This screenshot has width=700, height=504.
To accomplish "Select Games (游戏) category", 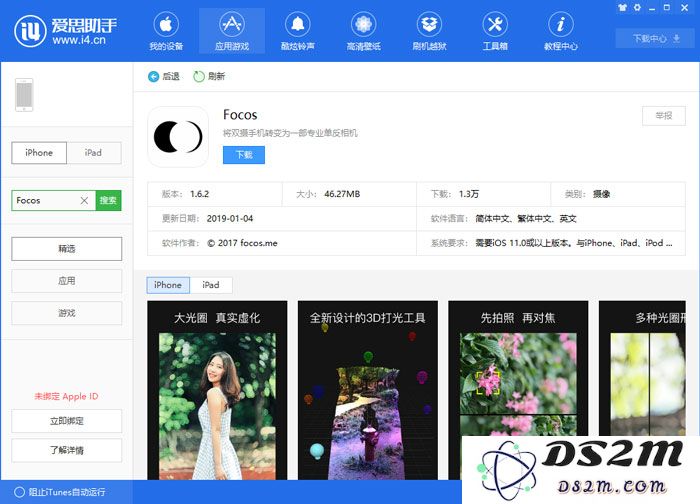I will [67, 313].
